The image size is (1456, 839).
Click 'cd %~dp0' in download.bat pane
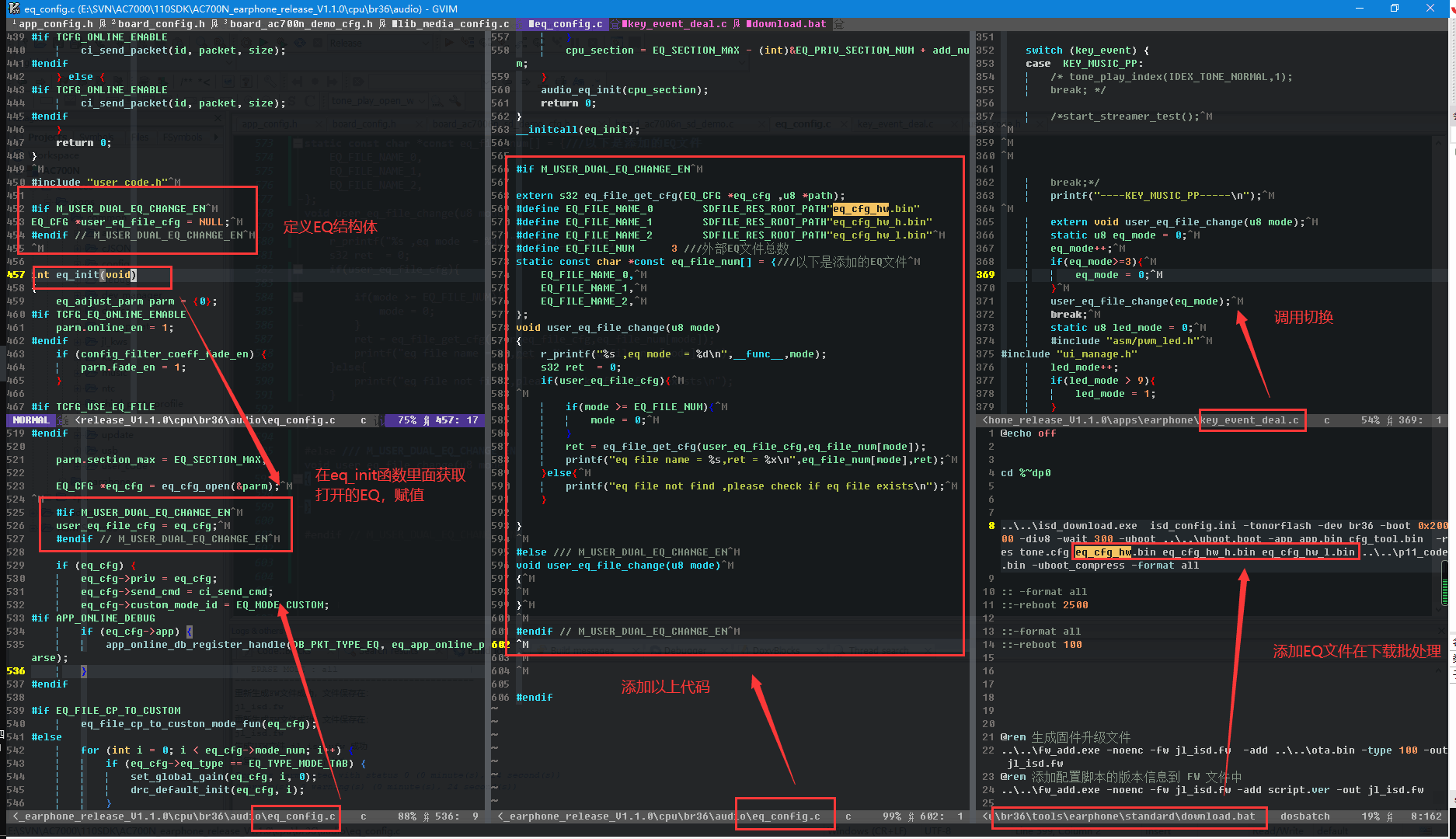tap(1026, 473)
